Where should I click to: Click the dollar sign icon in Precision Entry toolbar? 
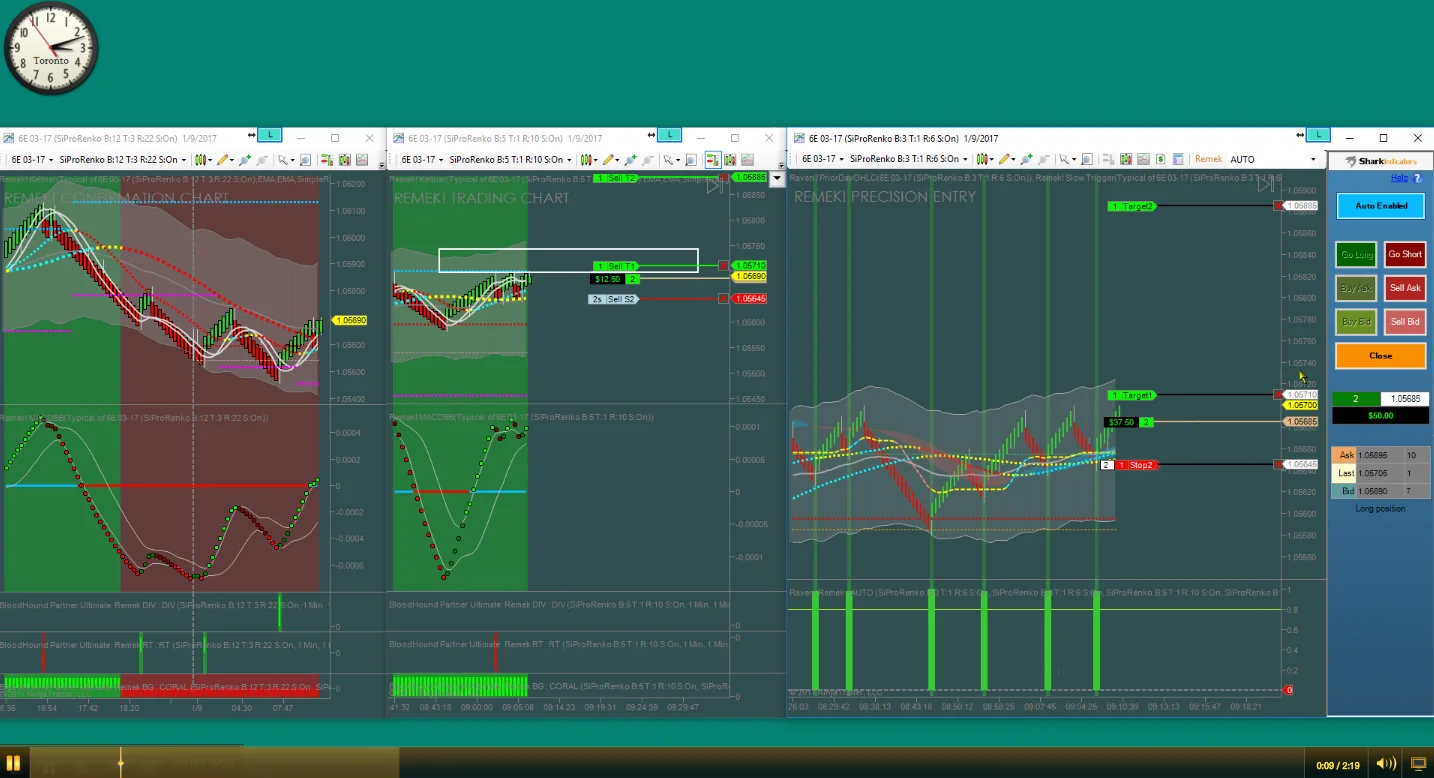[1161, 159]
